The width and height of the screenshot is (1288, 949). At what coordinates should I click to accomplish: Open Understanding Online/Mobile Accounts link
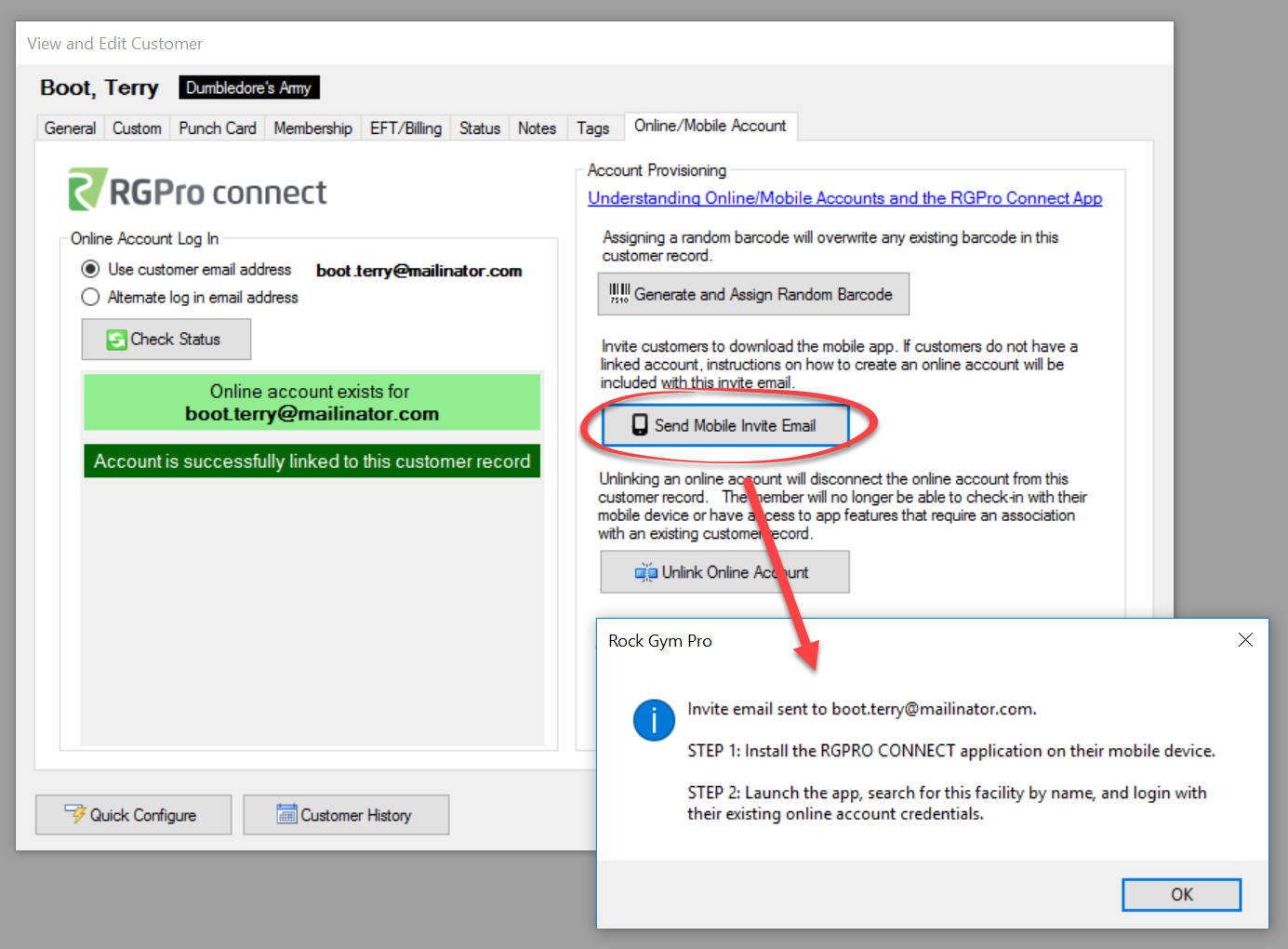pyautogui.click(x=844, y=198)
